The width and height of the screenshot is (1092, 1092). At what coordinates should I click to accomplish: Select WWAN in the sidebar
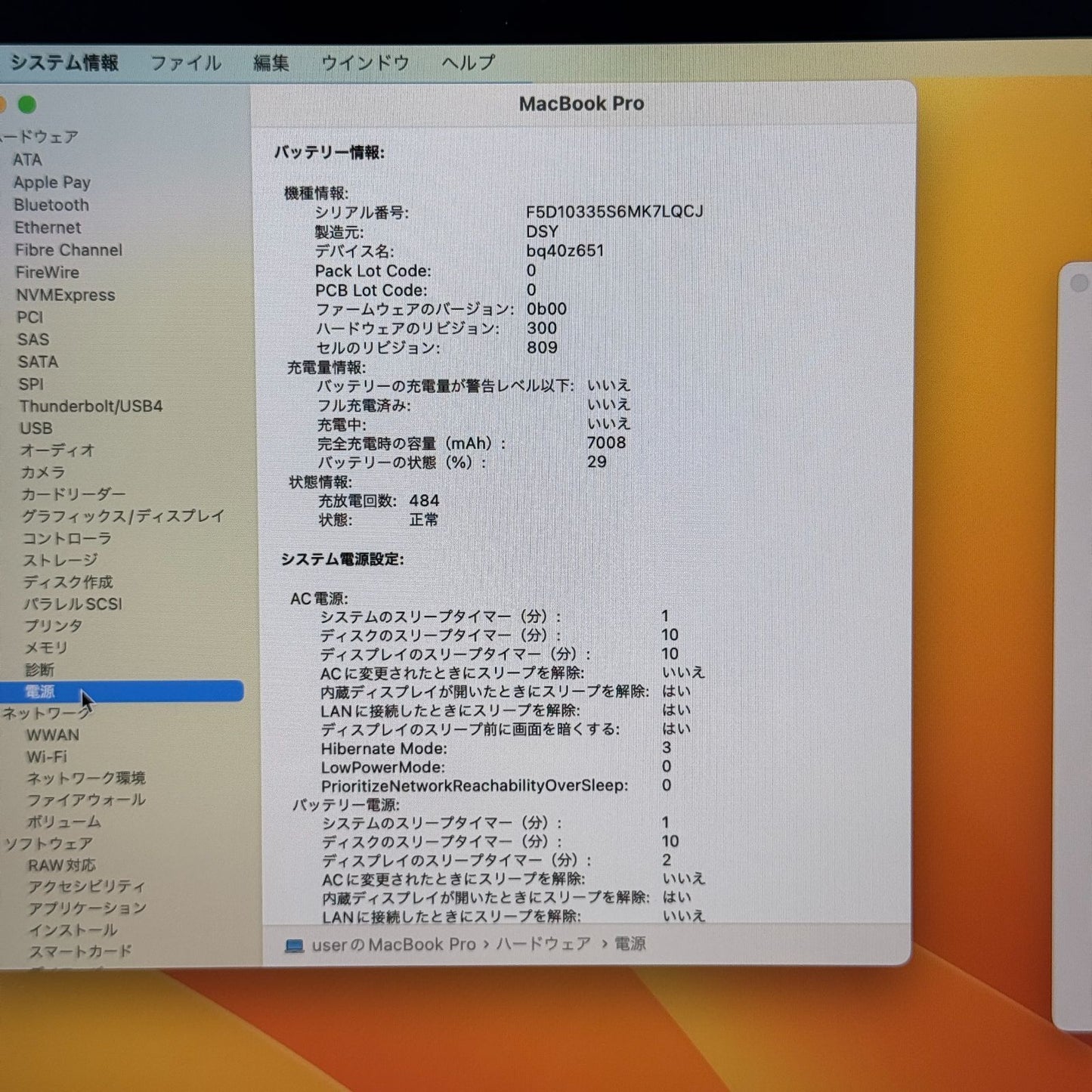(x=53, y=735)
